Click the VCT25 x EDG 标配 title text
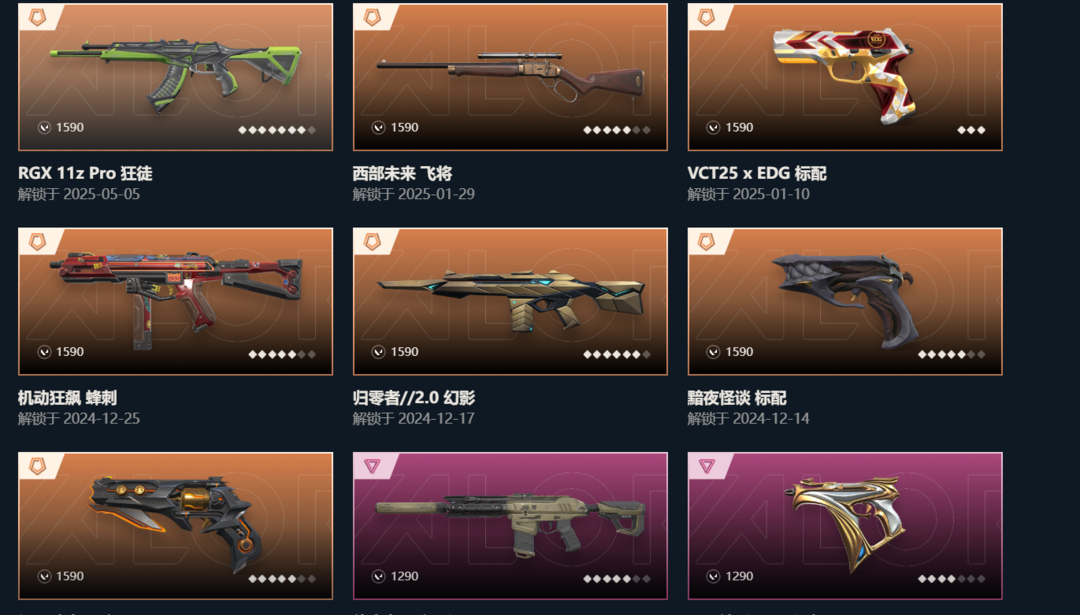This screenshot has width=1080, height=615. (x=756, y=173)
